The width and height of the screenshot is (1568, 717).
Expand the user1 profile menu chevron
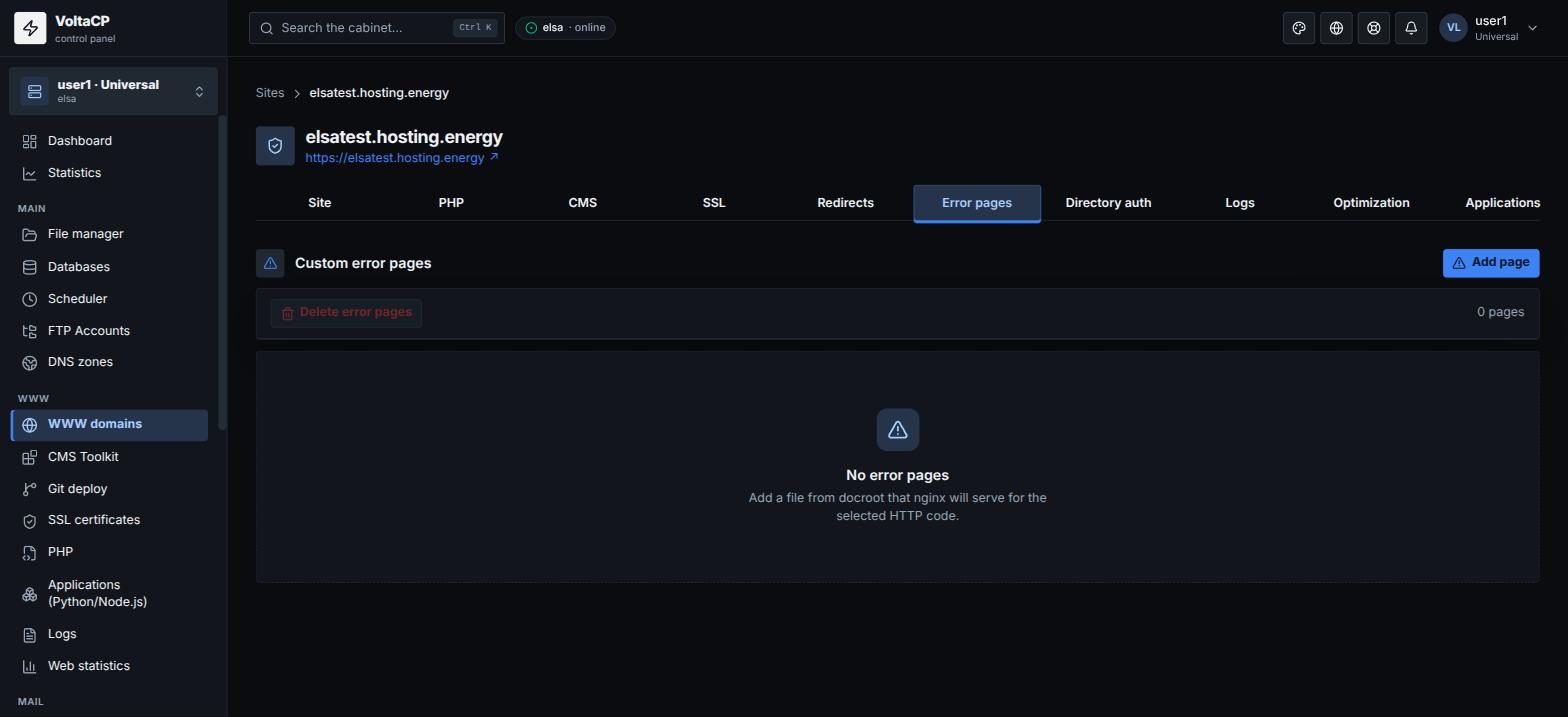pyautogui.click(x=1532, y=28)
